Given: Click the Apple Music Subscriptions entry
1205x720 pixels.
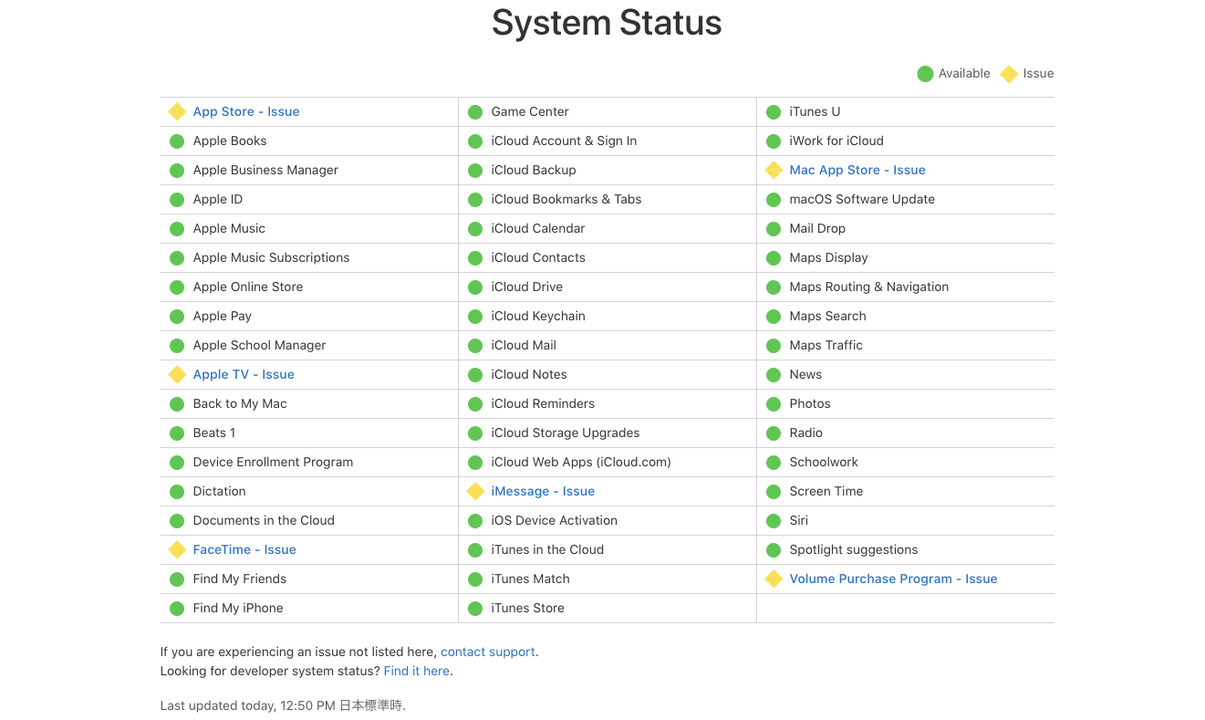Looking at the screenshot, I should point(271,257).
